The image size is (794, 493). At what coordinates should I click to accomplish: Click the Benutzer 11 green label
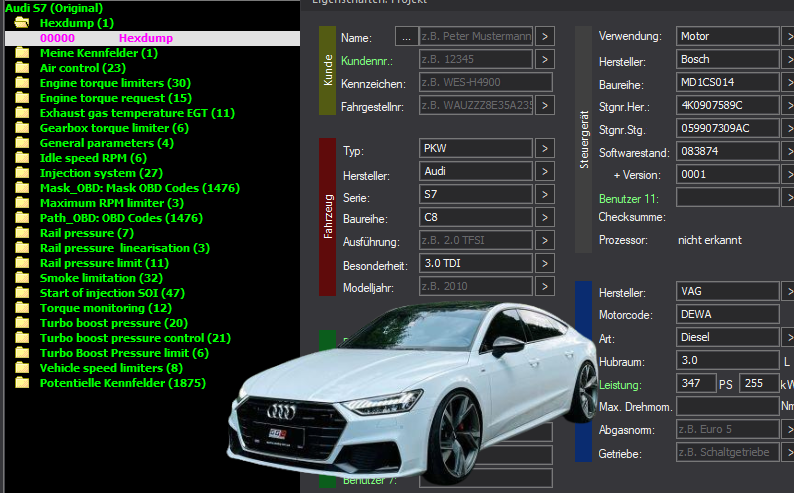pos(628,199)
